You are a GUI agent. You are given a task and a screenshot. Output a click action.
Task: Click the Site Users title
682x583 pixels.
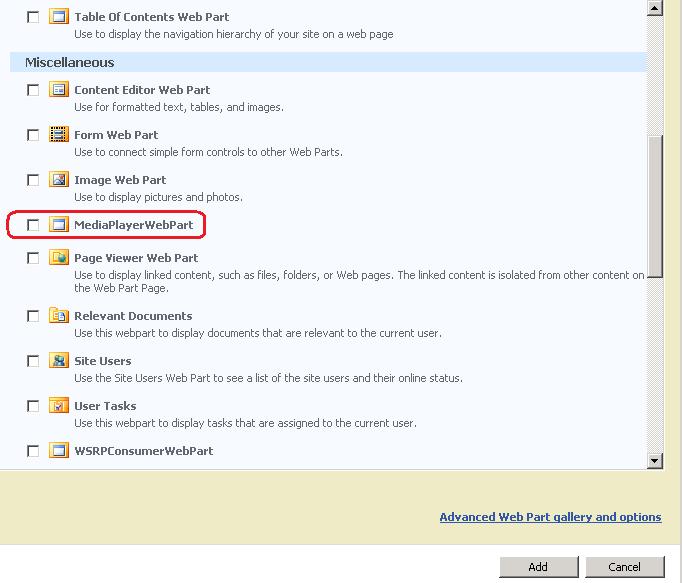(103, 361)
